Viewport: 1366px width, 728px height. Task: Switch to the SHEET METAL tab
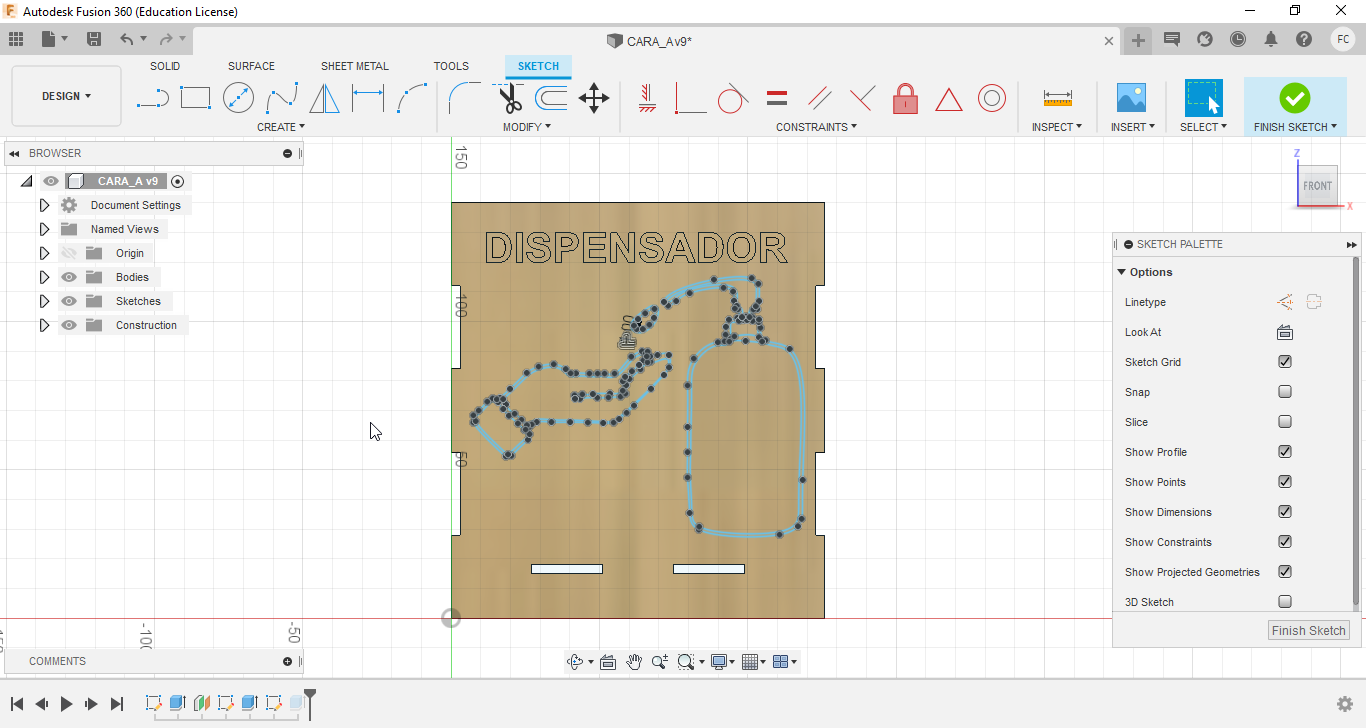[354, 66]
